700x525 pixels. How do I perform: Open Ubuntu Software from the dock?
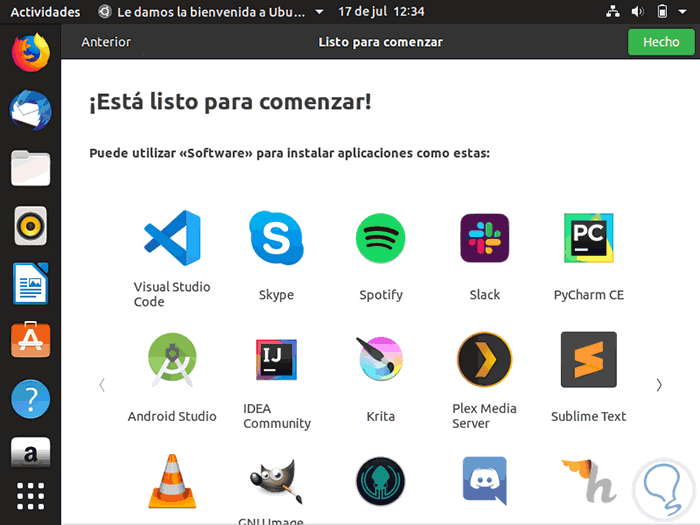[31, 340]
